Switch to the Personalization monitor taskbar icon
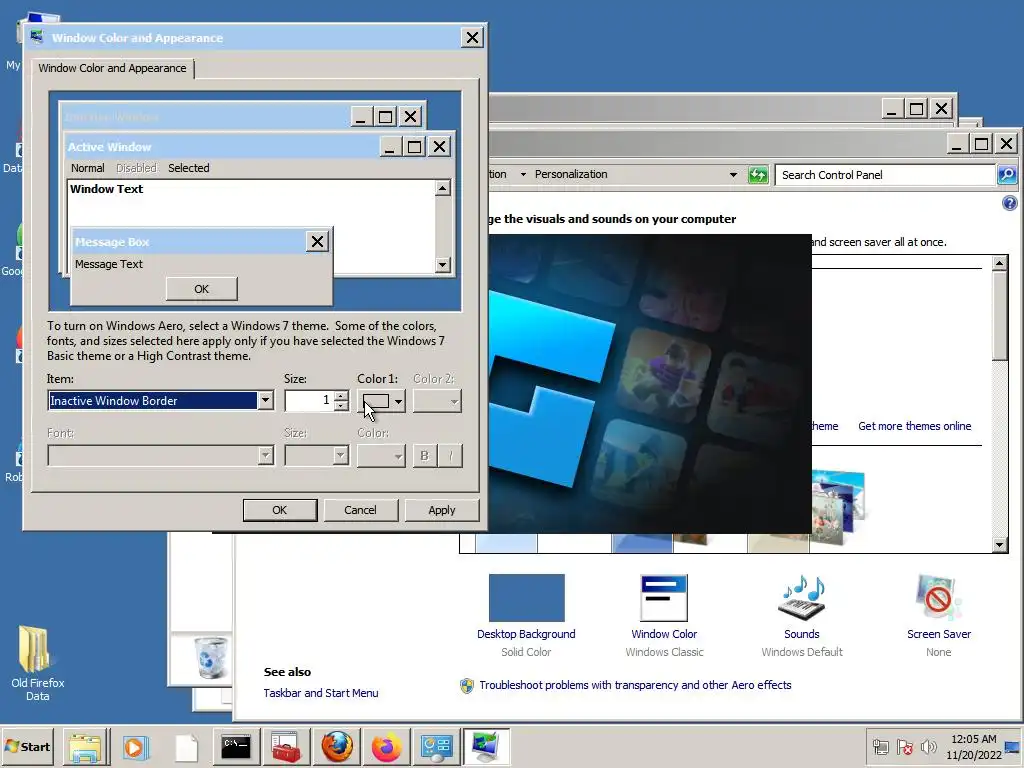Viewport: 1024px width, 768px height. [487, 747]
